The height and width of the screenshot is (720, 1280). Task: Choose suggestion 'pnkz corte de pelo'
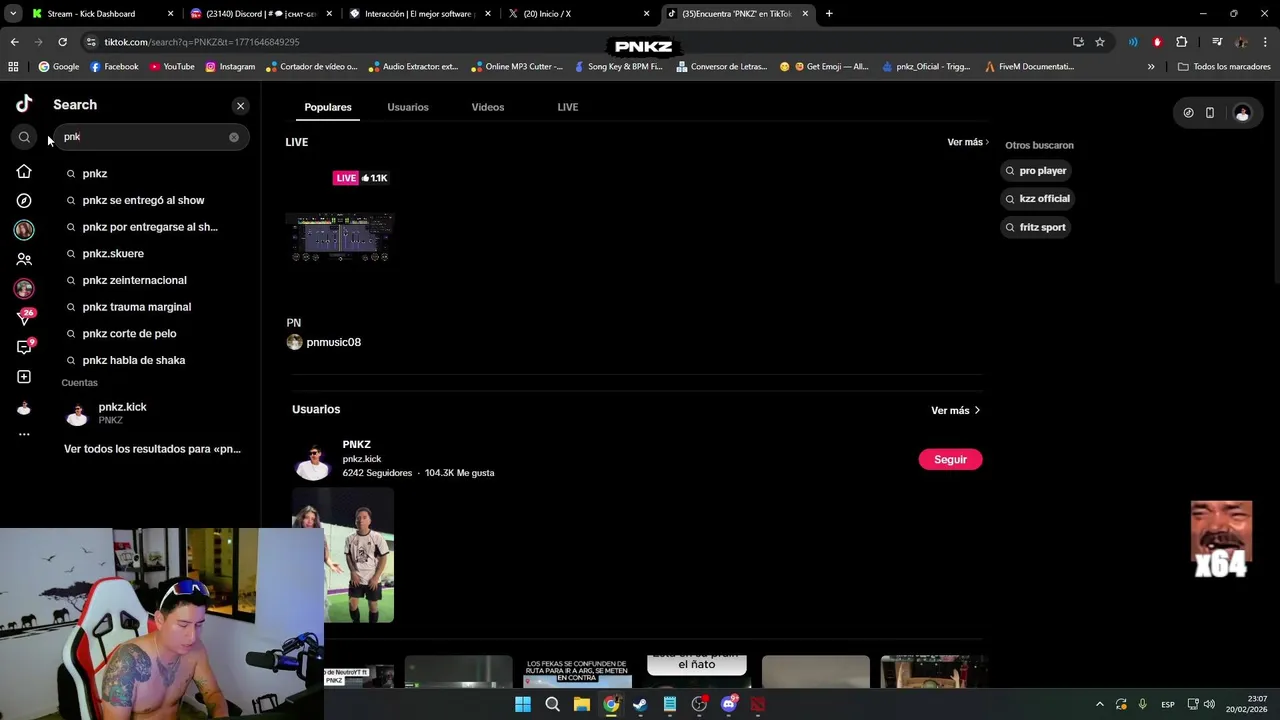click(x=129, y=333)
